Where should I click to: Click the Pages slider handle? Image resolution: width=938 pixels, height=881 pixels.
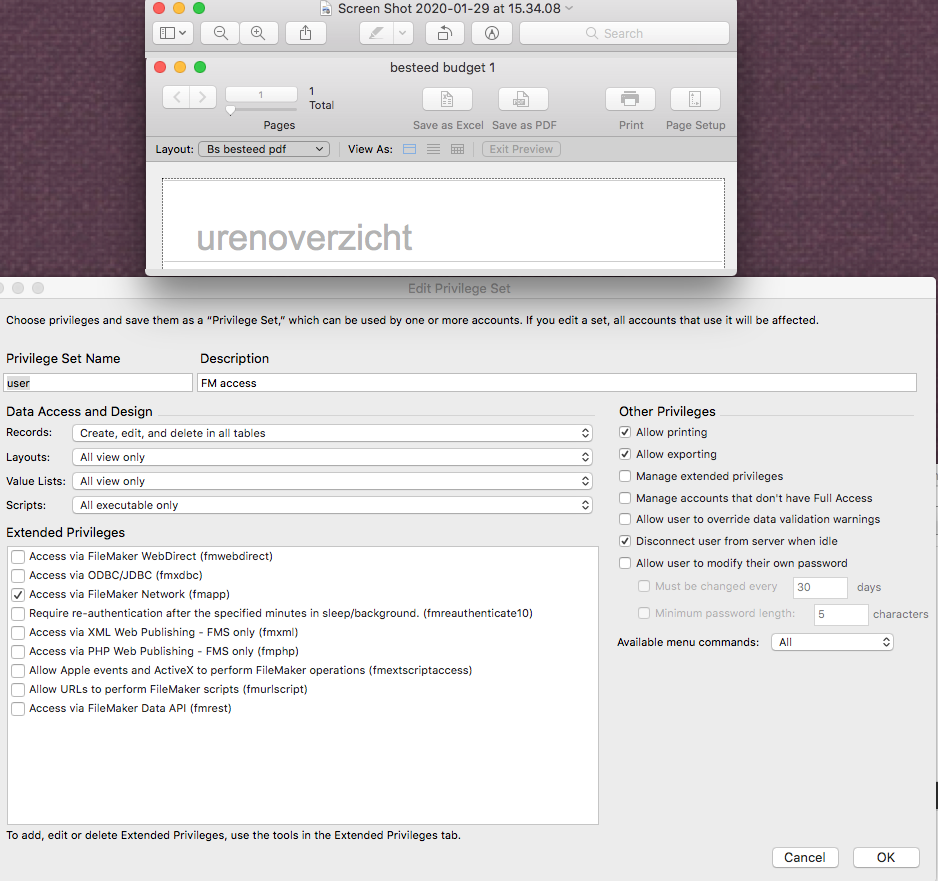(x=230, y=111)
